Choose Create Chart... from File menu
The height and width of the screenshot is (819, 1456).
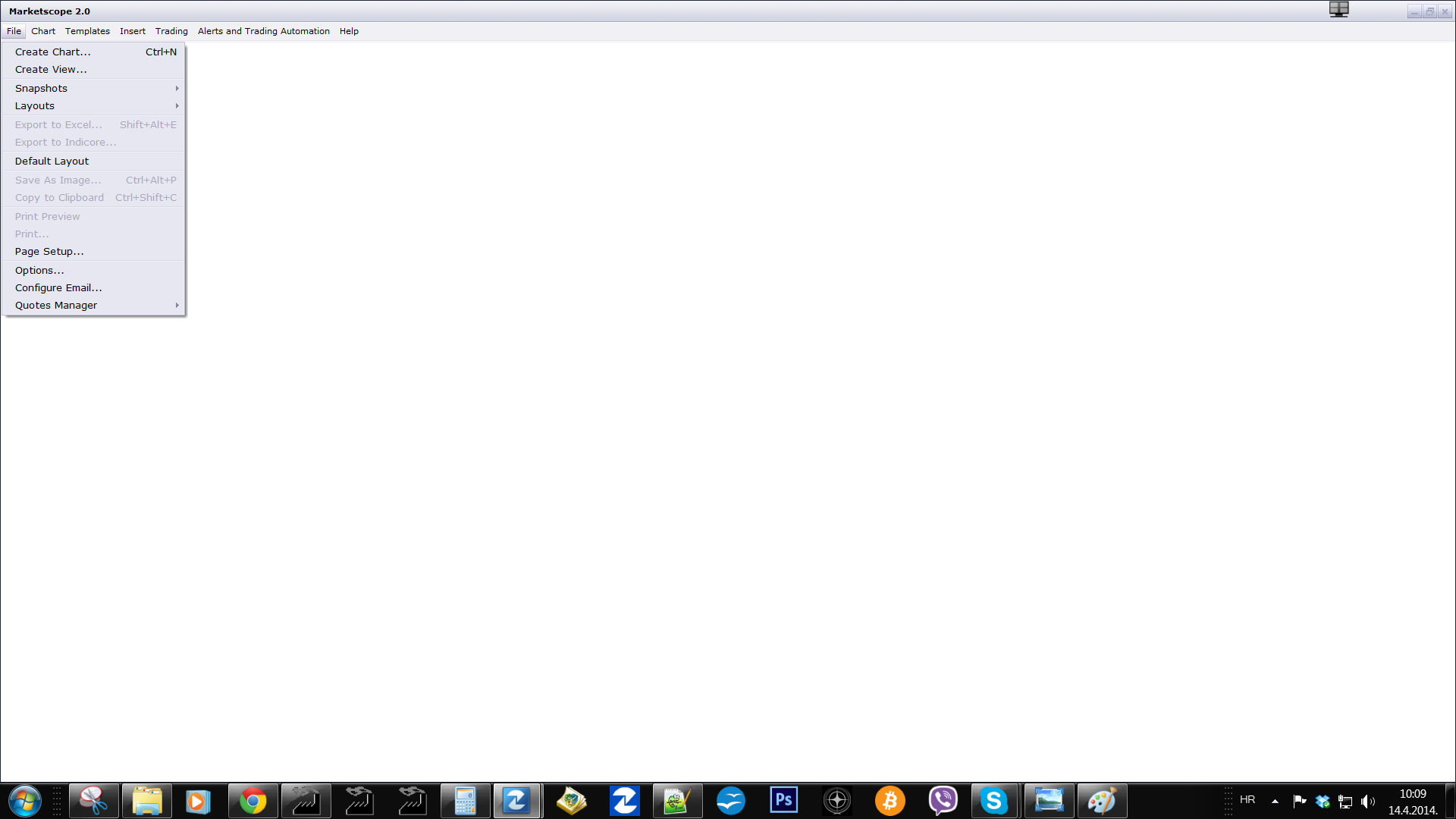[x=94, y=52]
